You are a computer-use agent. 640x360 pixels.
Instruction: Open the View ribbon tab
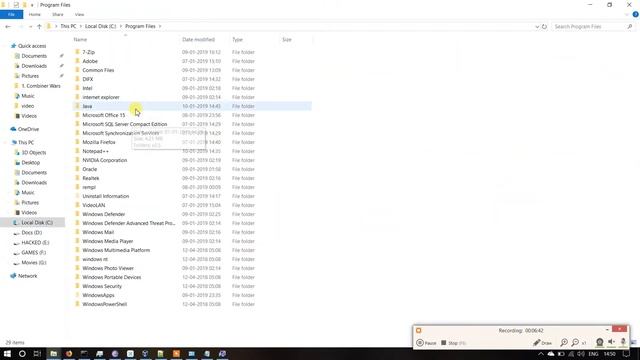click(x=79, y=14)
